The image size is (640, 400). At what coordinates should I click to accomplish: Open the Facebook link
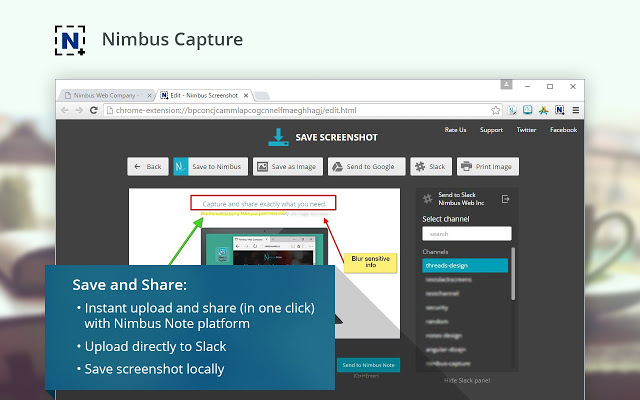[563, 130]
